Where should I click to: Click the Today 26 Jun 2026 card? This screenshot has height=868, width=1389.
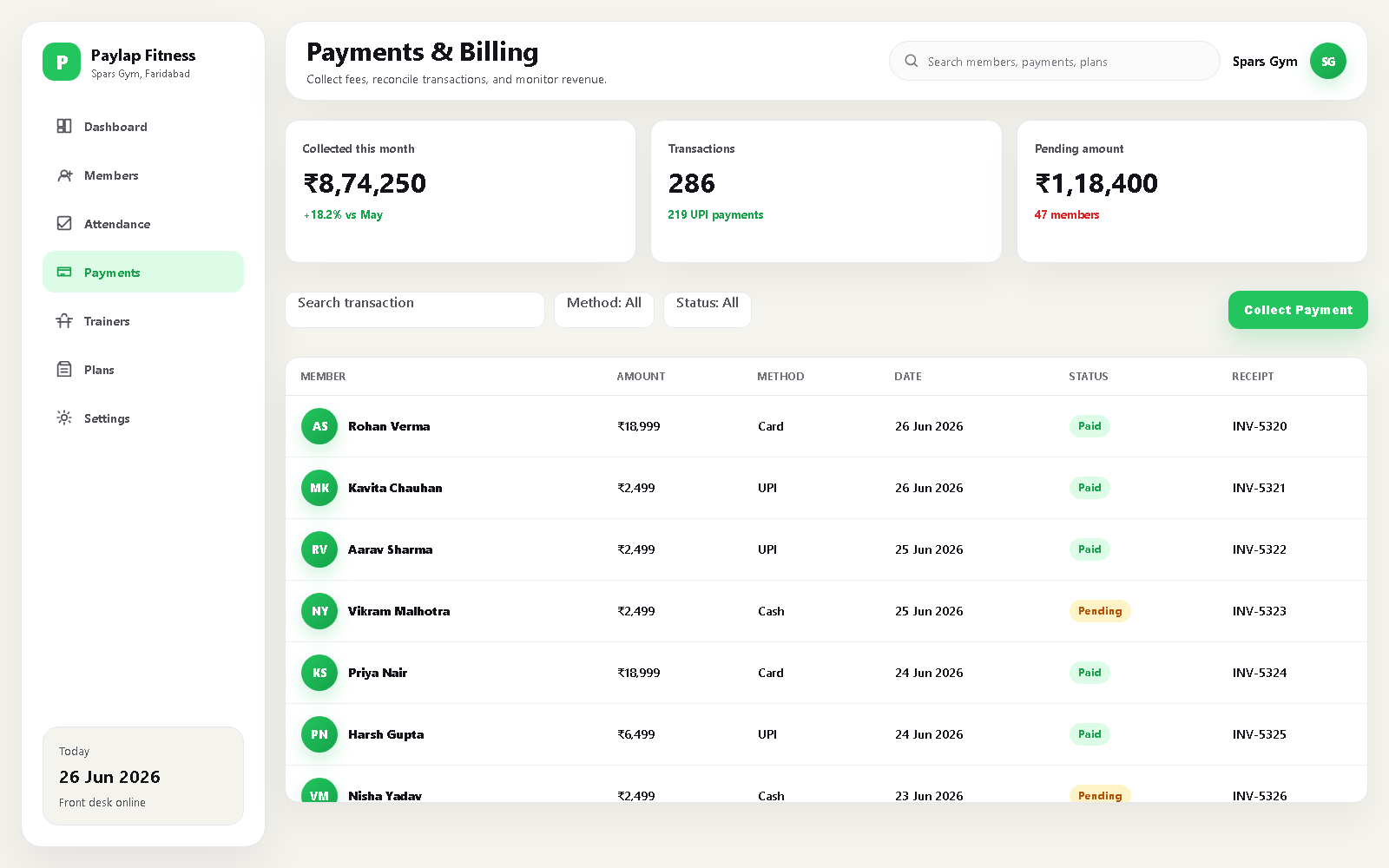143,776
